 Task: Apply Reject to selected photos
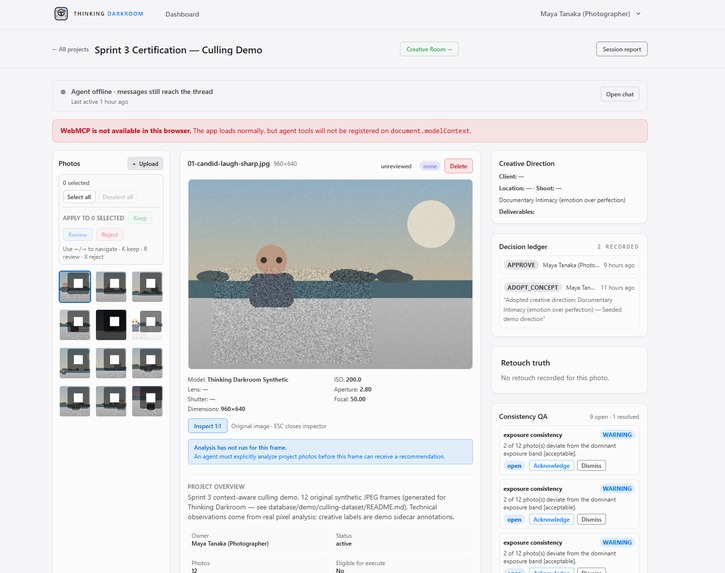click(110, 234)
